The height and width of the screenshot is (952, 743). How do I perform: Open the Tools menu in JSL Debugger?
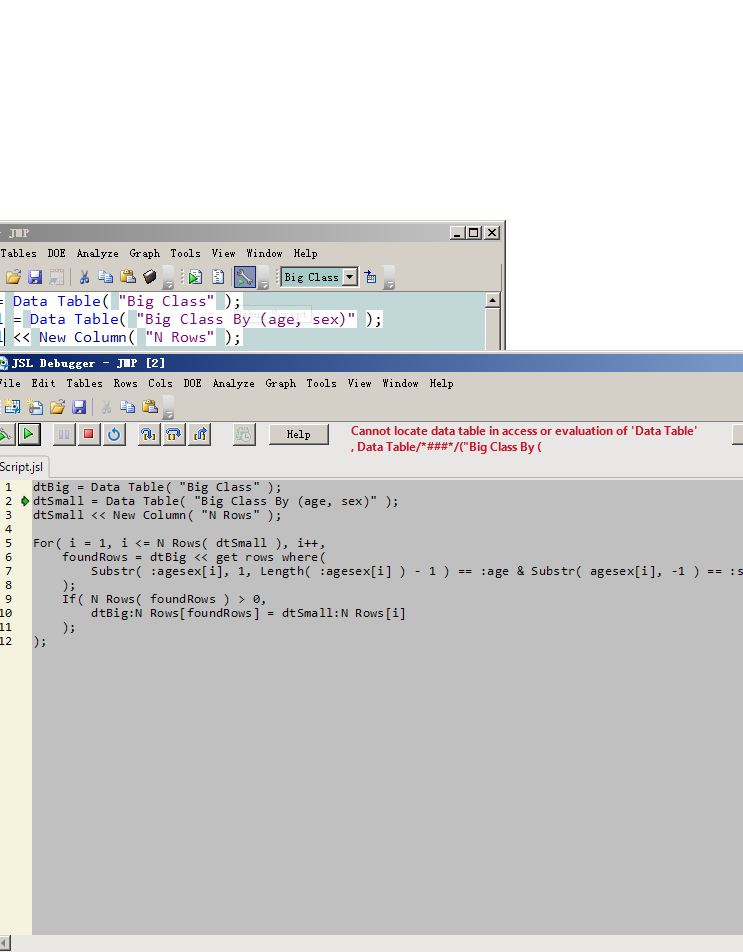pos(321,383)
